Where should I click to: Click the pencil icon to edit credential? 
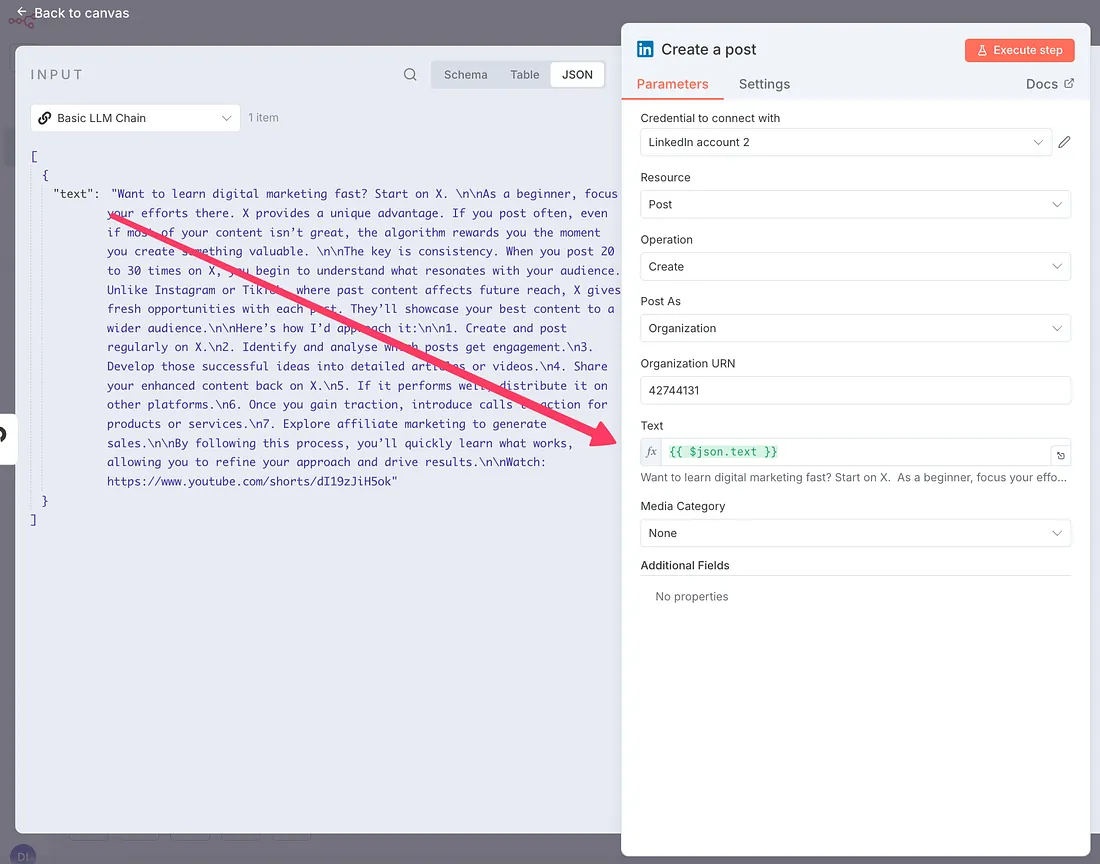(1064, 143)
